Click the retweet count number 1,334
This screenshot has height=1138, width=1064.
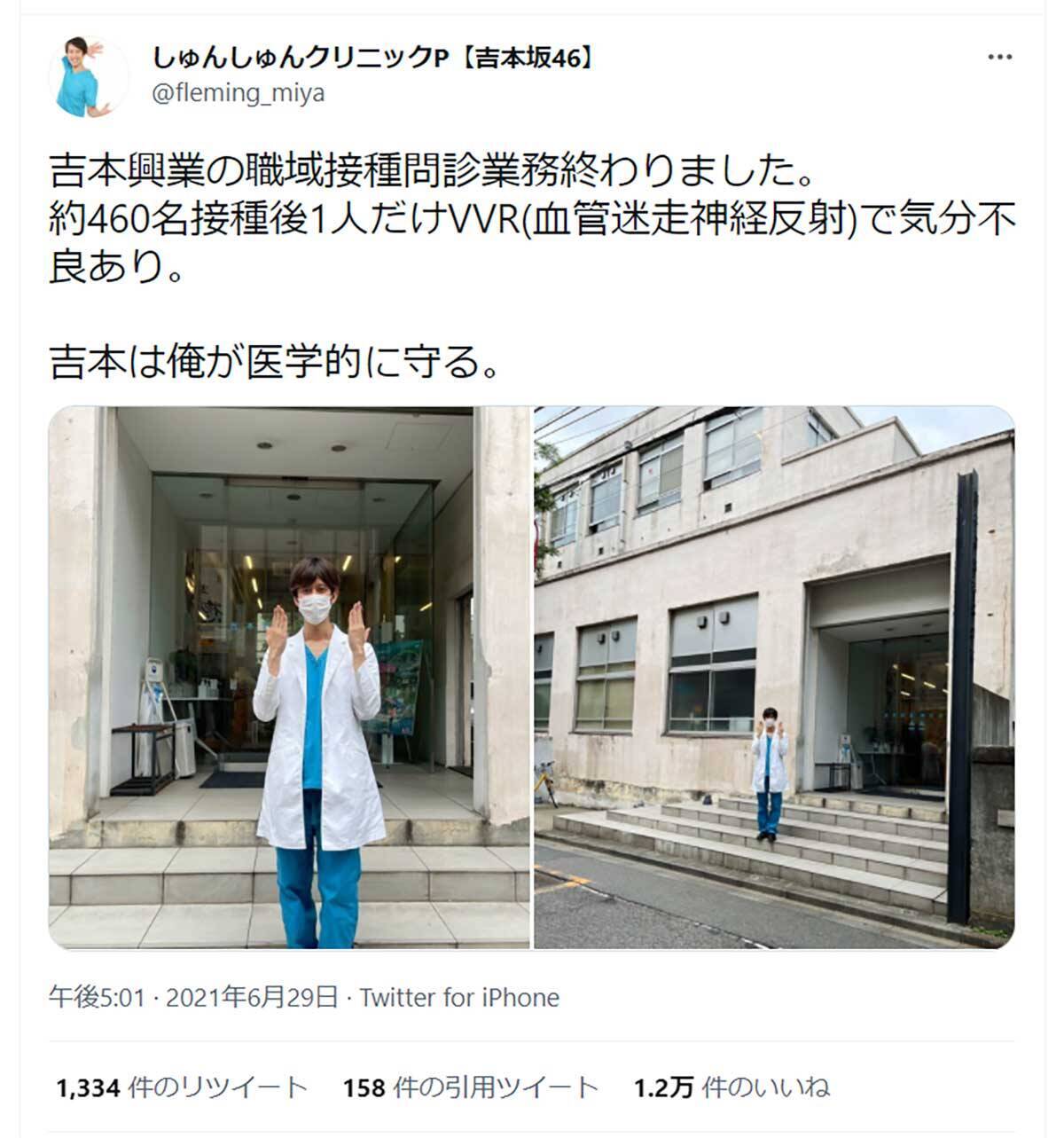coord(88,1087)
